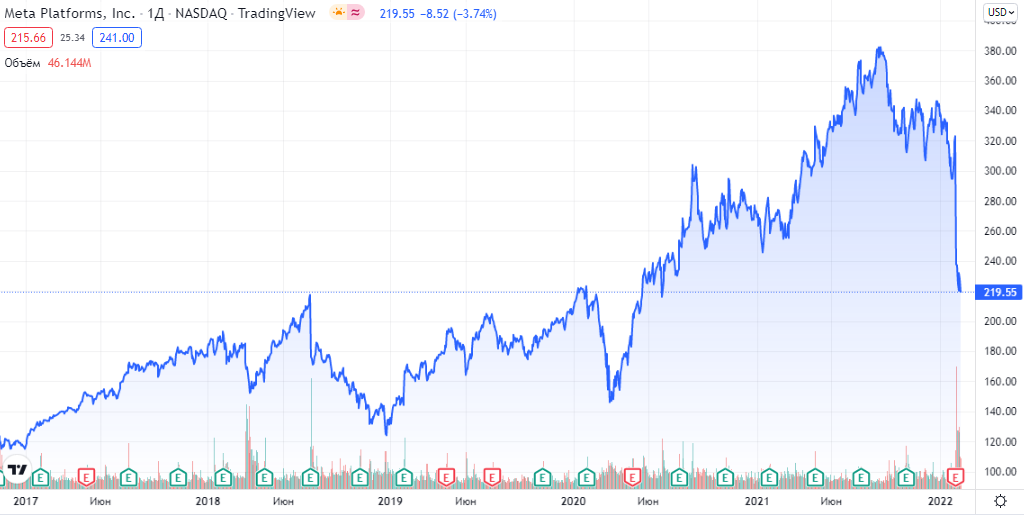
Task: Click 200.00 on the price axis
Action: (x=1001, y=321)
